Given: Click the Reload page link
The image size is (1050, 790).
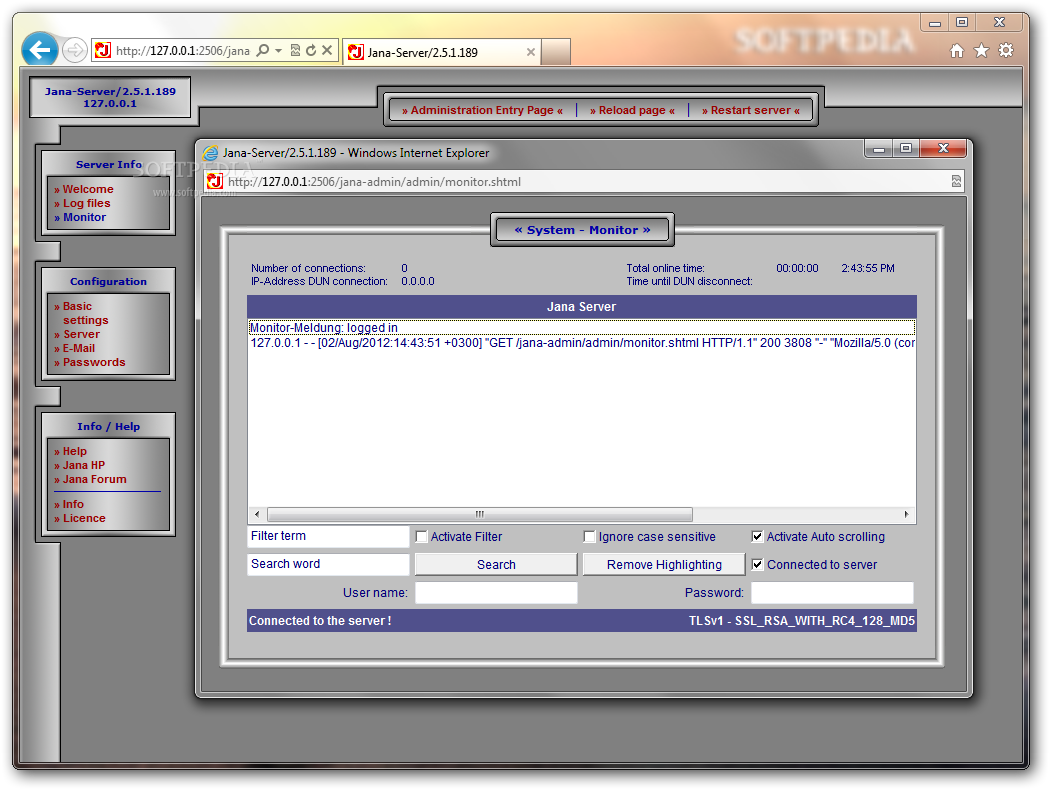Looking at the screenshot, I should click(x=632, y=110).
